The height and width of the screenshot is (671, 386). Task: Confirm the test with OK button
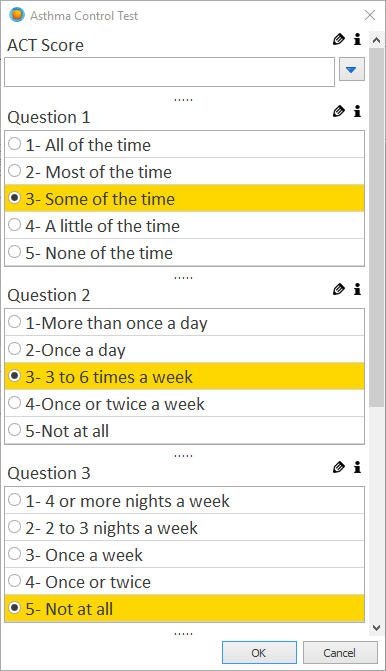coord(259,653)
